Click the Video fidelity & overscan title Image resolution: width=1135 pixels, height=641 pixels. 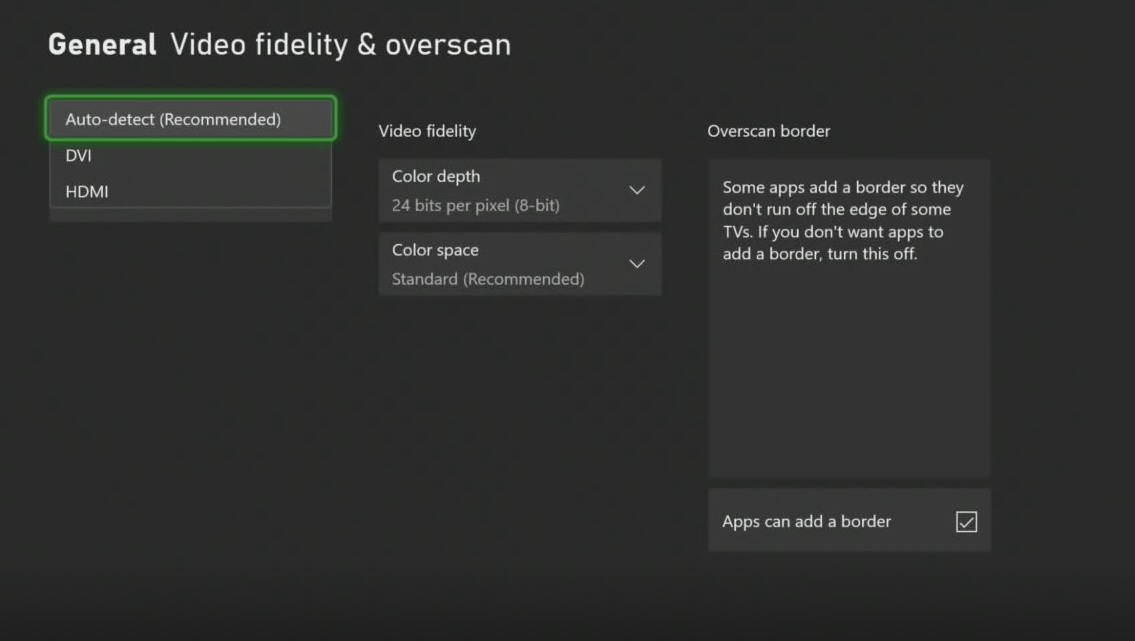pyautogui.click(x=341, y=45)
